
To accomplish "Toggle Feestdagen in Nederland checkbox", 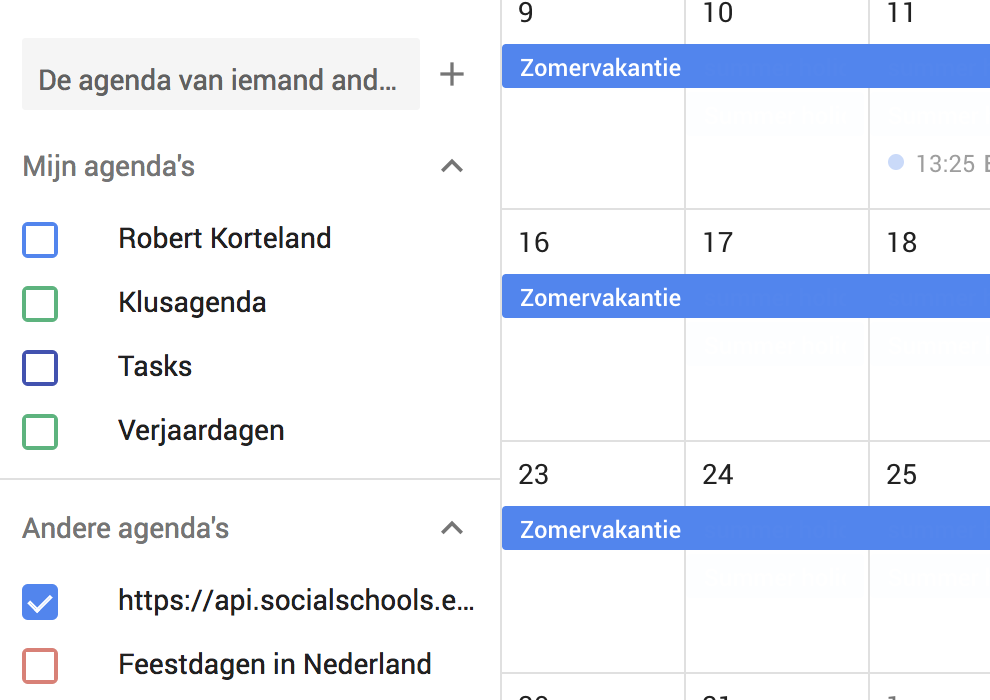I will click(40, 666).
